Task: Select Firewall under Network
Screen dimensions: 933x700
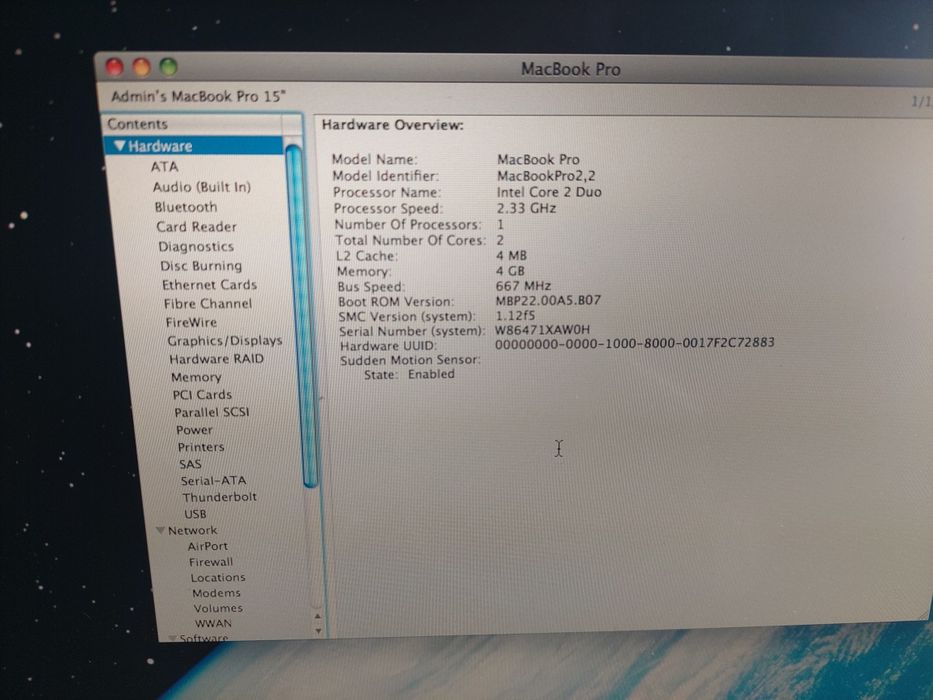Action: (x=211, y=562)
